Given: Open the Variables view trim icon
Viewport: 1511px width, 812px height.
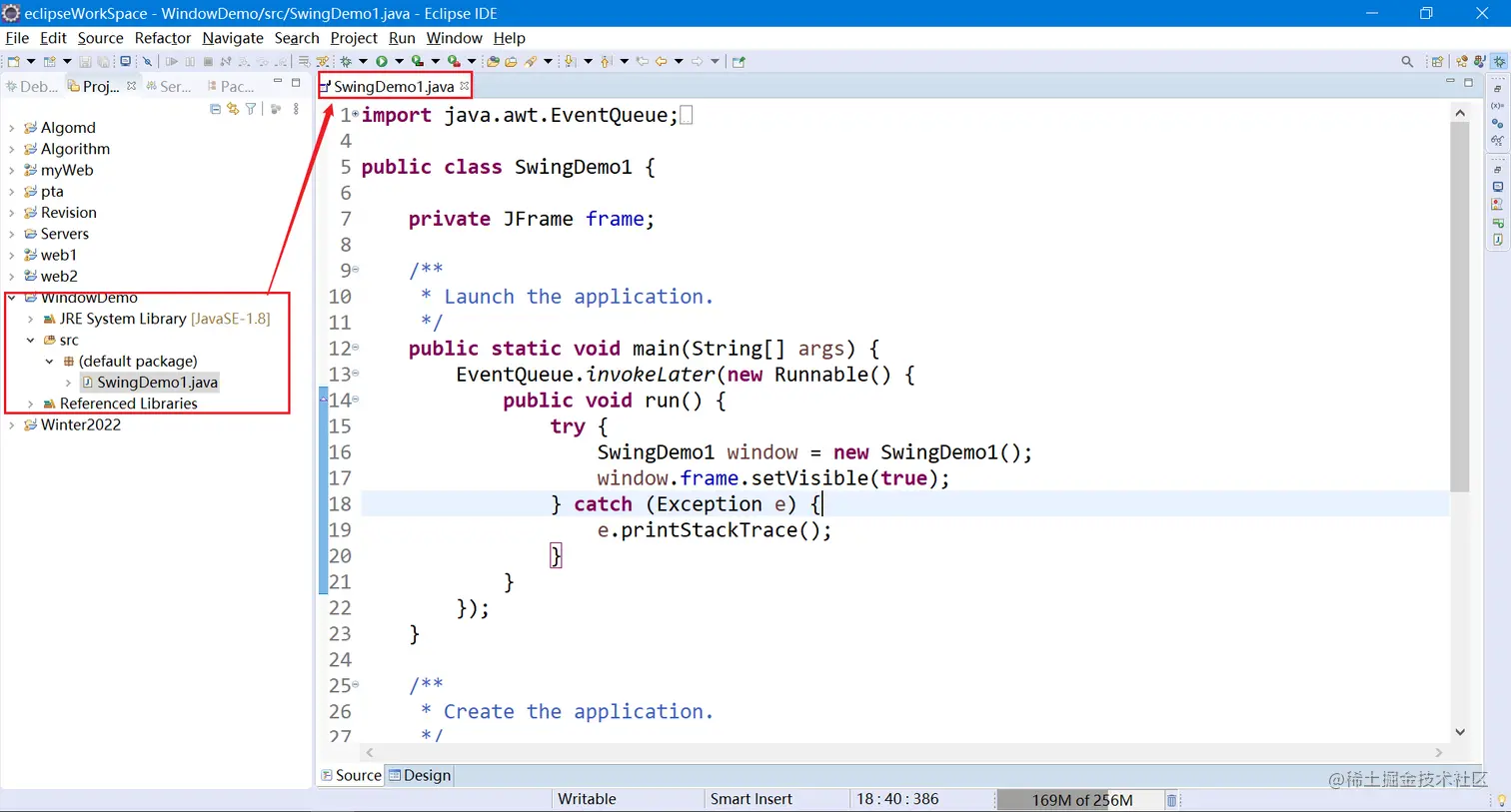Looking at the screenshot, I should pos(1497,106).
